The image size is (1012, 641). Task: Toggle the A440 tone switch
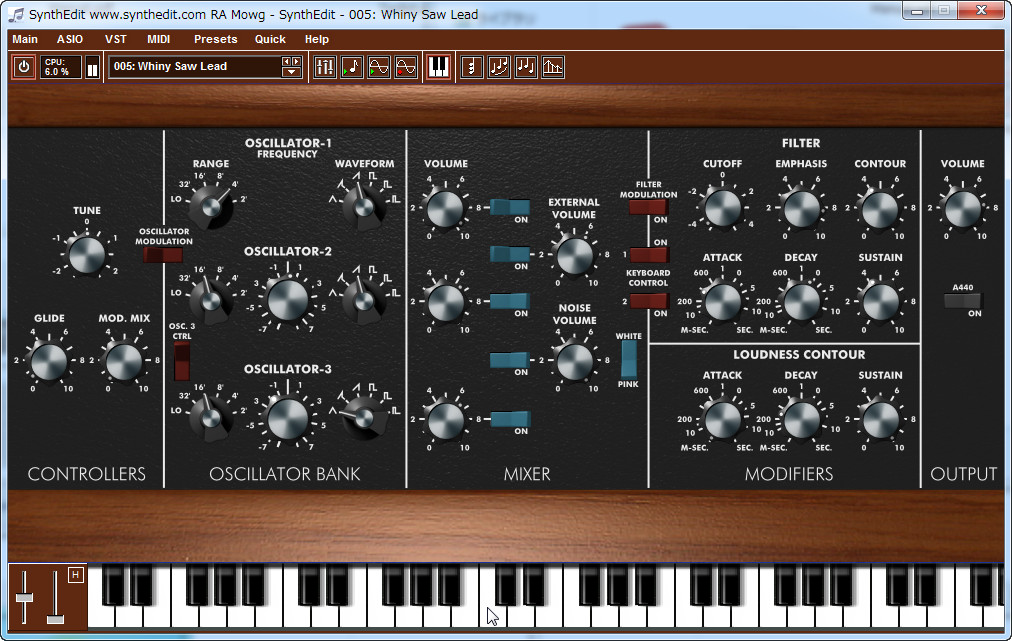click(x=962, y=300)
